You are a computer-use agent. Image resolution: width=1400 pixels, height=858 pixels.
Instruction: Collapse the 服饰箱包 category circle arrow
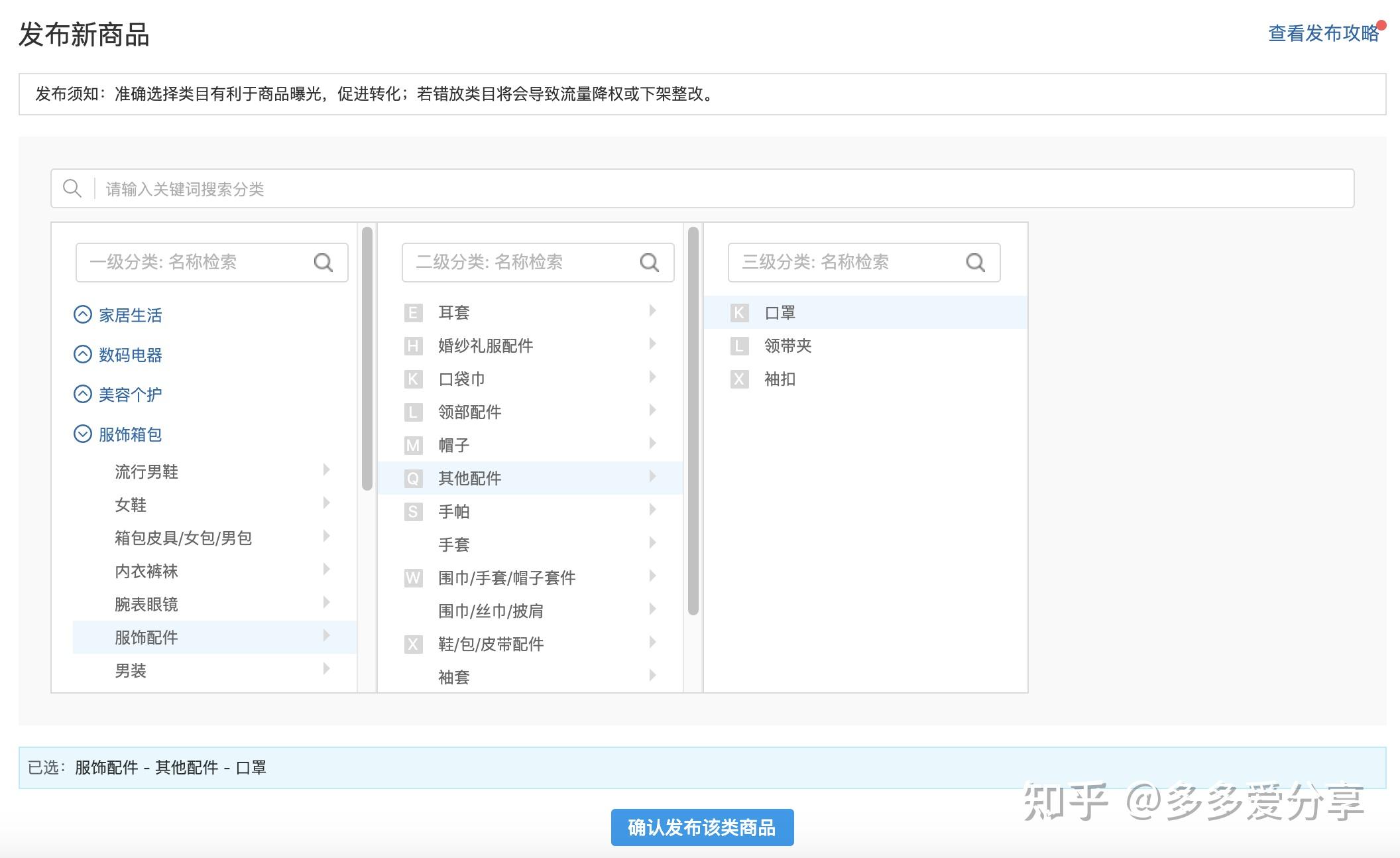(x=82, y=434)
